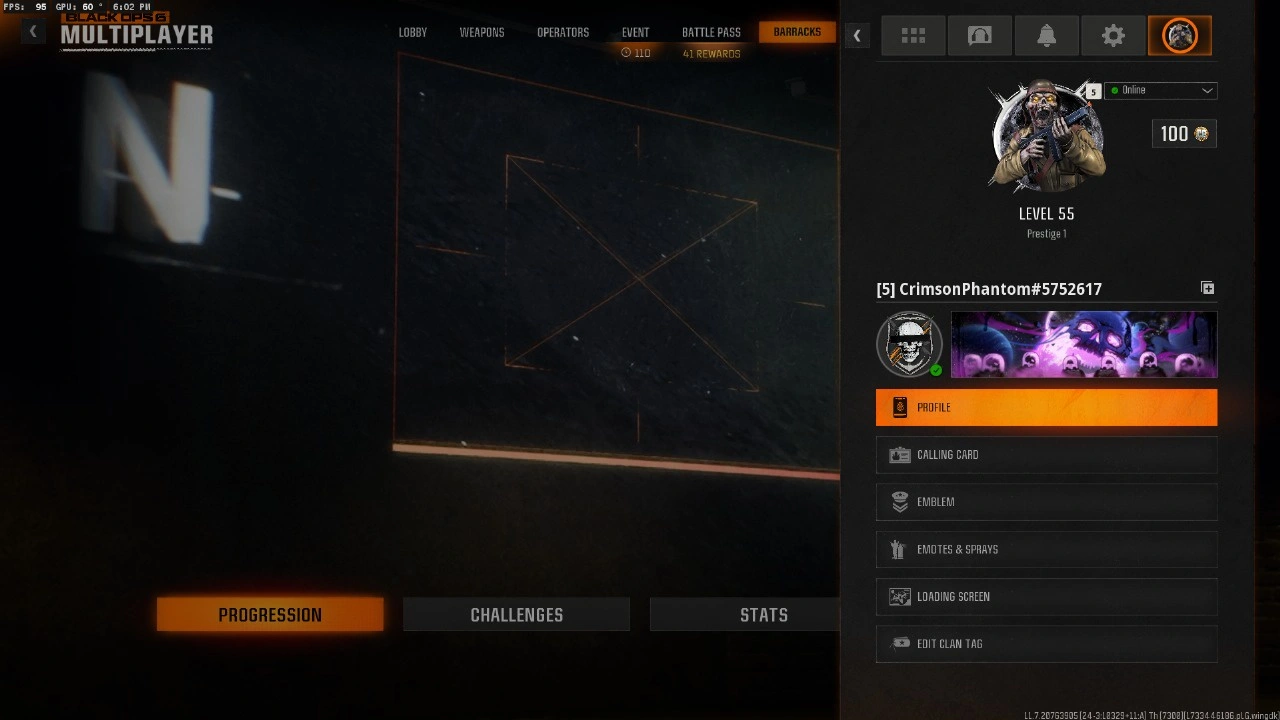
Task: Open the headset social panel icon
Action: 980,36
